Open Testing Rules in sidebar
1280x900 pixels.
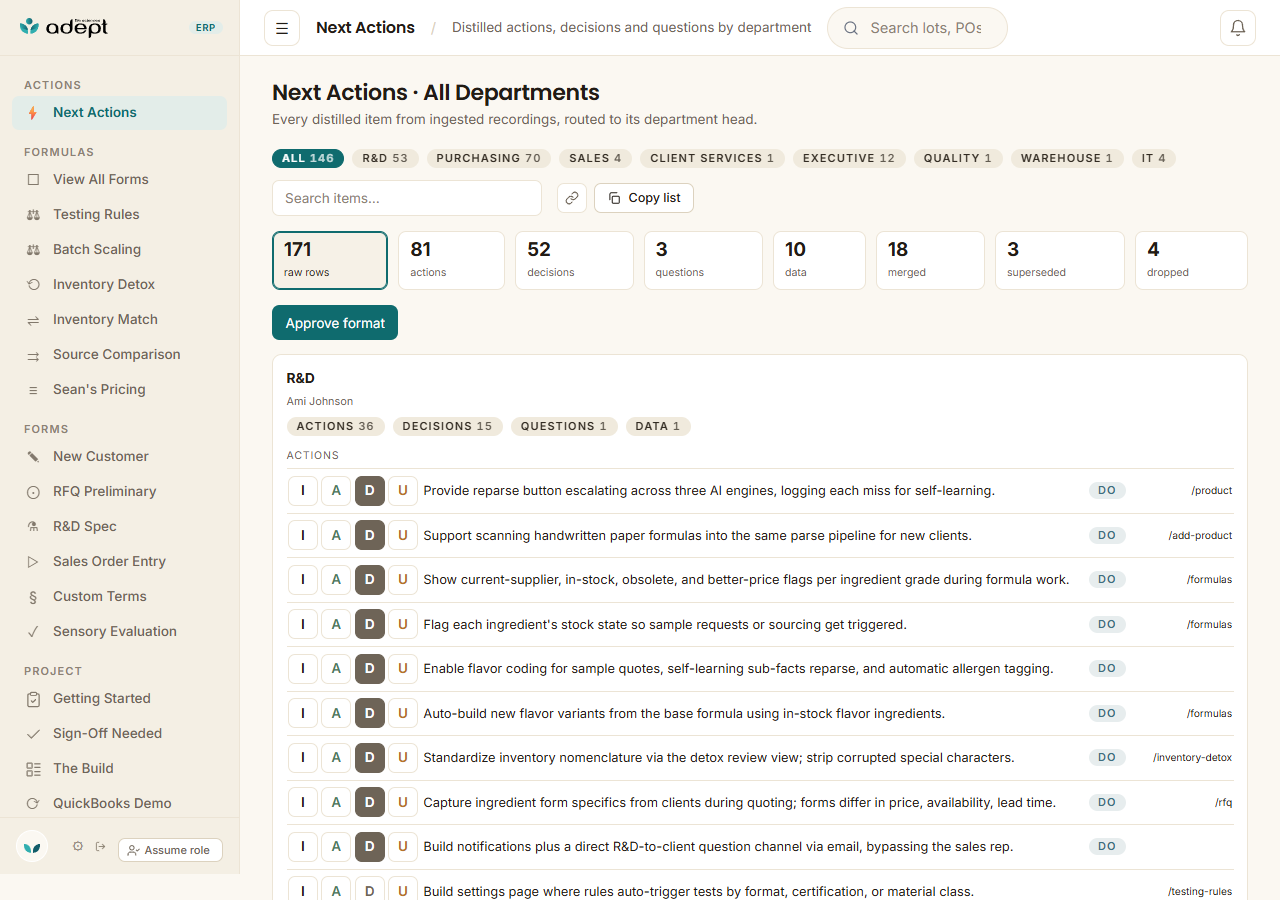pyautogui.click(x=120, y=214)
